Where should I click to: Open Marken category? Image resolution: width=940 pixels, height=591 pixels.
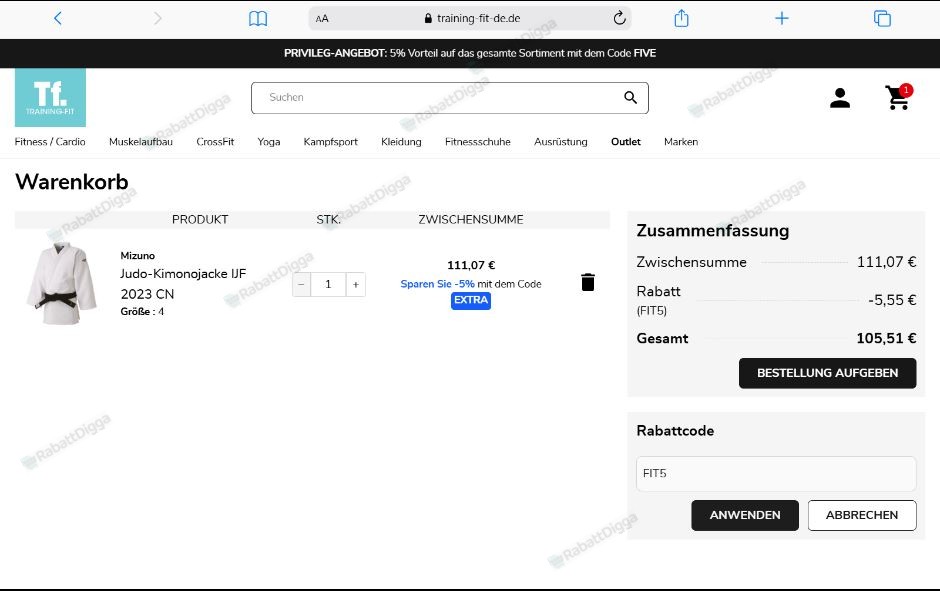pos(681,142)
